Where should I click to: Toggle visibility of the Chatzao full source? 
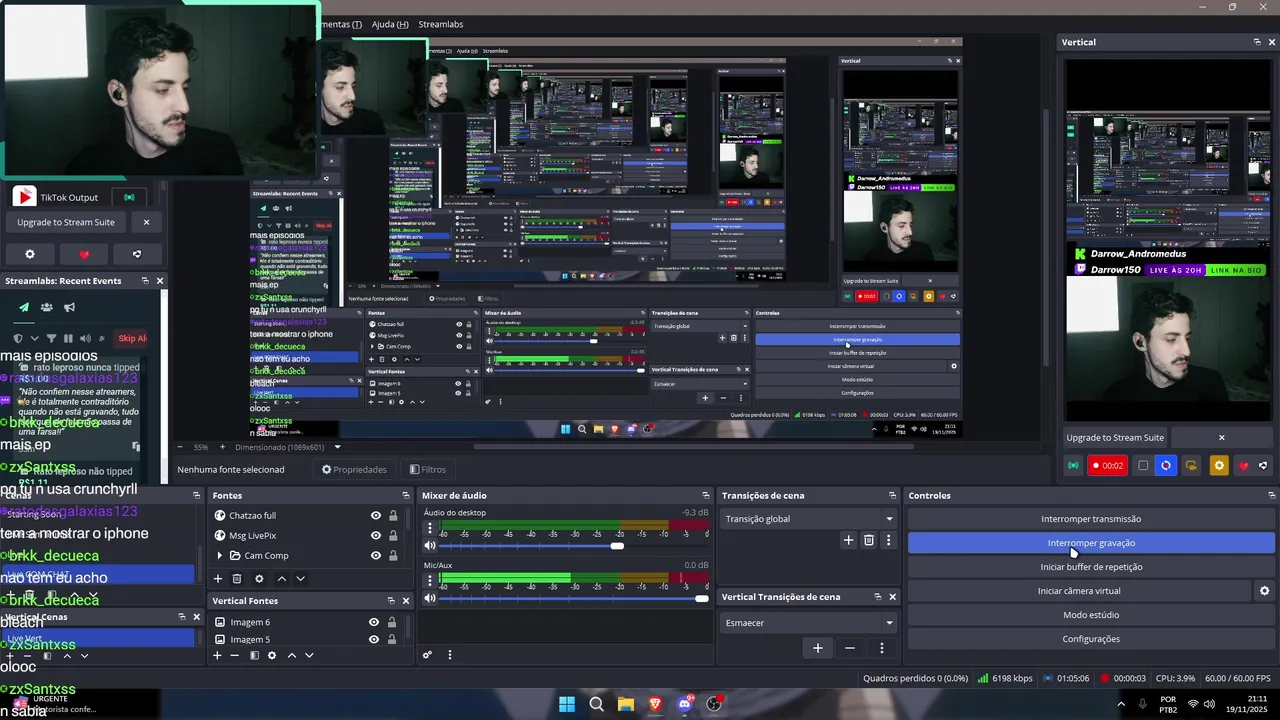pyautogui.click(x=375, y=516)
